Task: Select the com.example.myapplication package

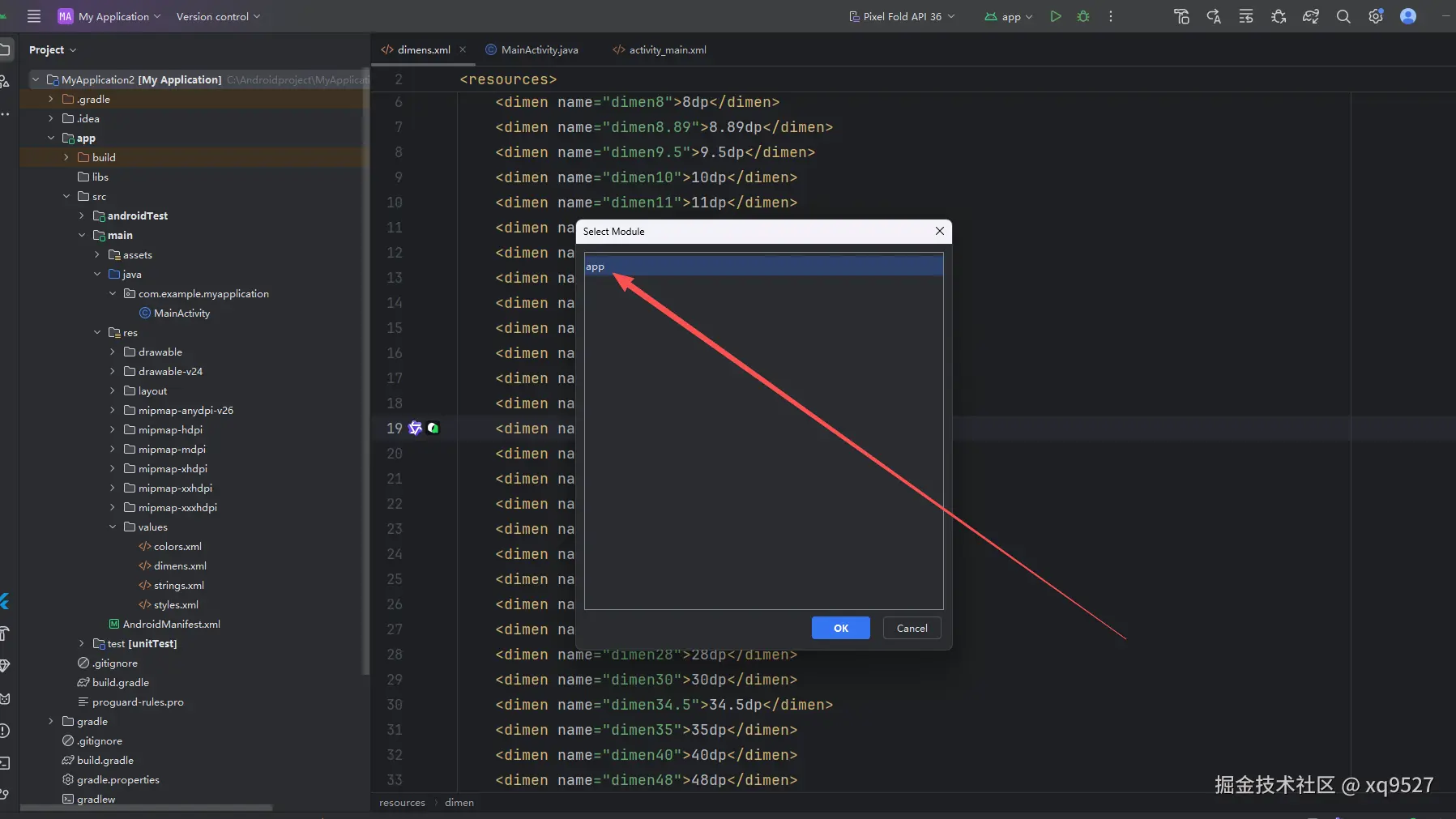Action: (196, 293)
